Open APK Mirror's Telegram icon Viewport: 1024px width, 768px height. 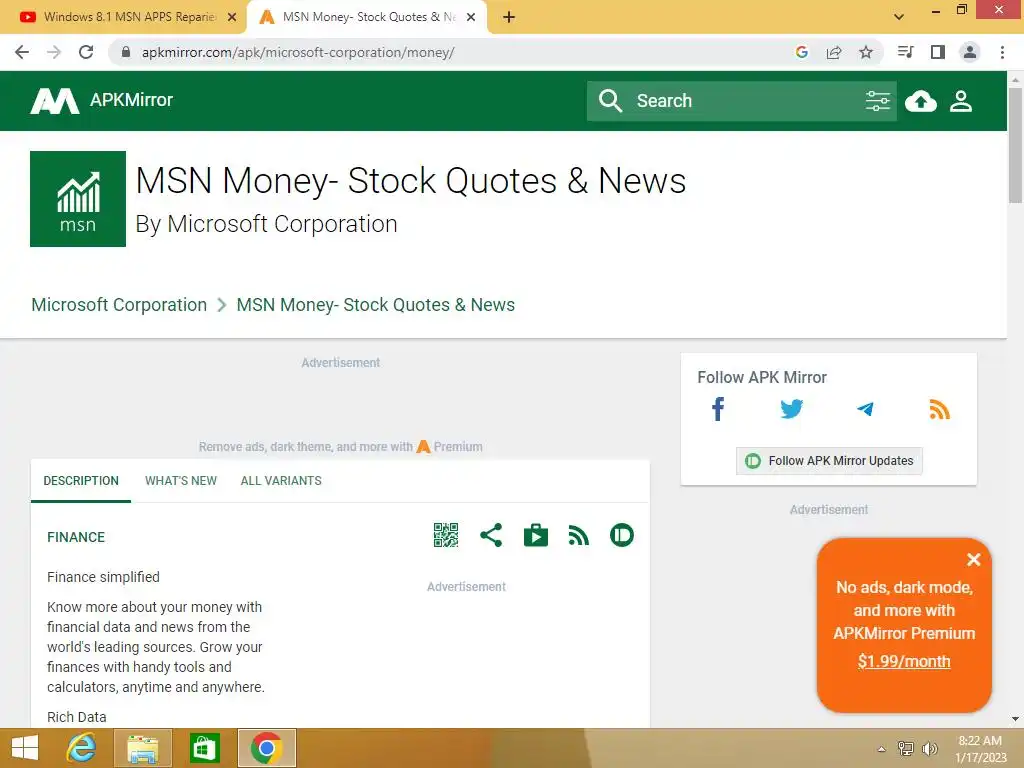coord(865,409)
